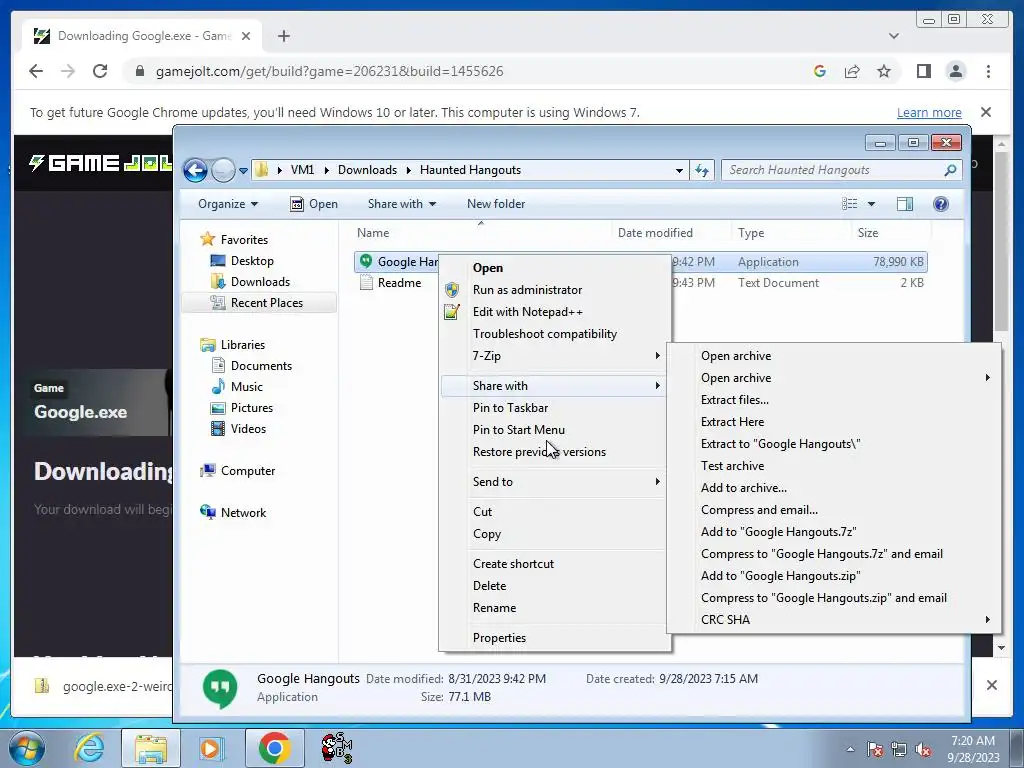Click the Windows Start orb
The image size is (1024, 768).
coord(27,748)
